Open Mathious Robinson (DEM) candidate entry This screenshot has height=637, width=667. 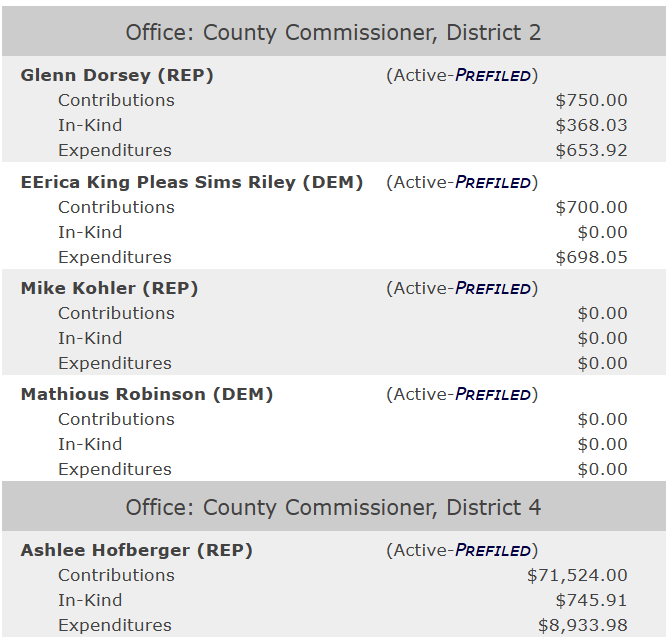(147, 394)
